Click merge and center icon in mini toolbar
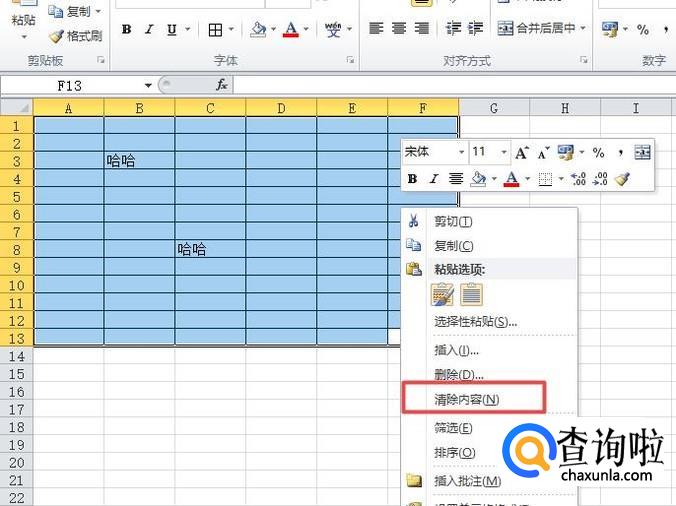 tap(642, 152)
